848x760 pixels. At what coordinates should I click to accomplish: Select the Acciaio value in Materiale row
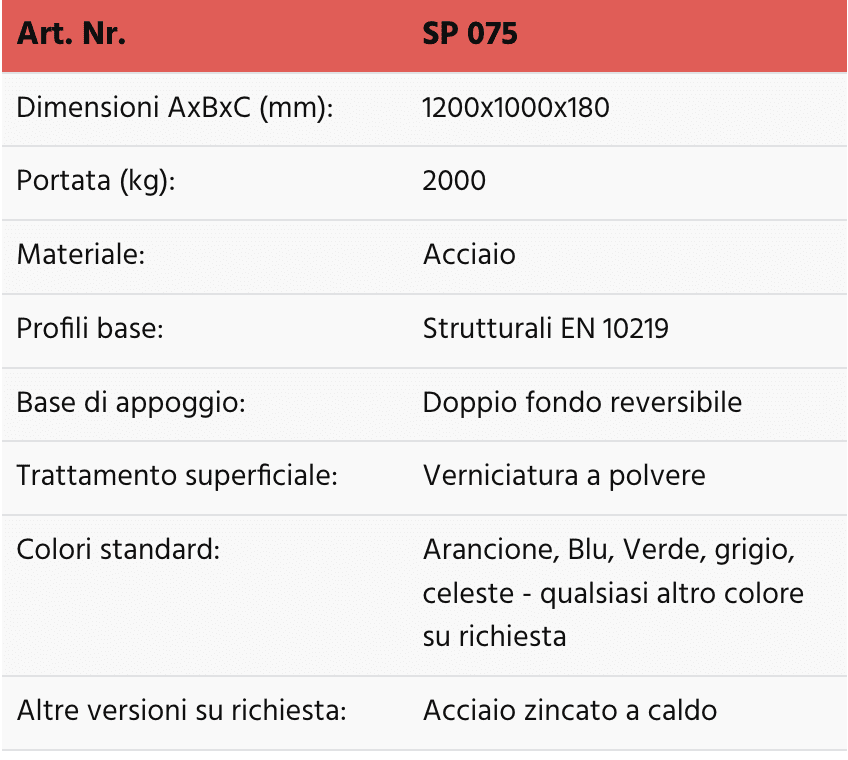tap(469, 255)
